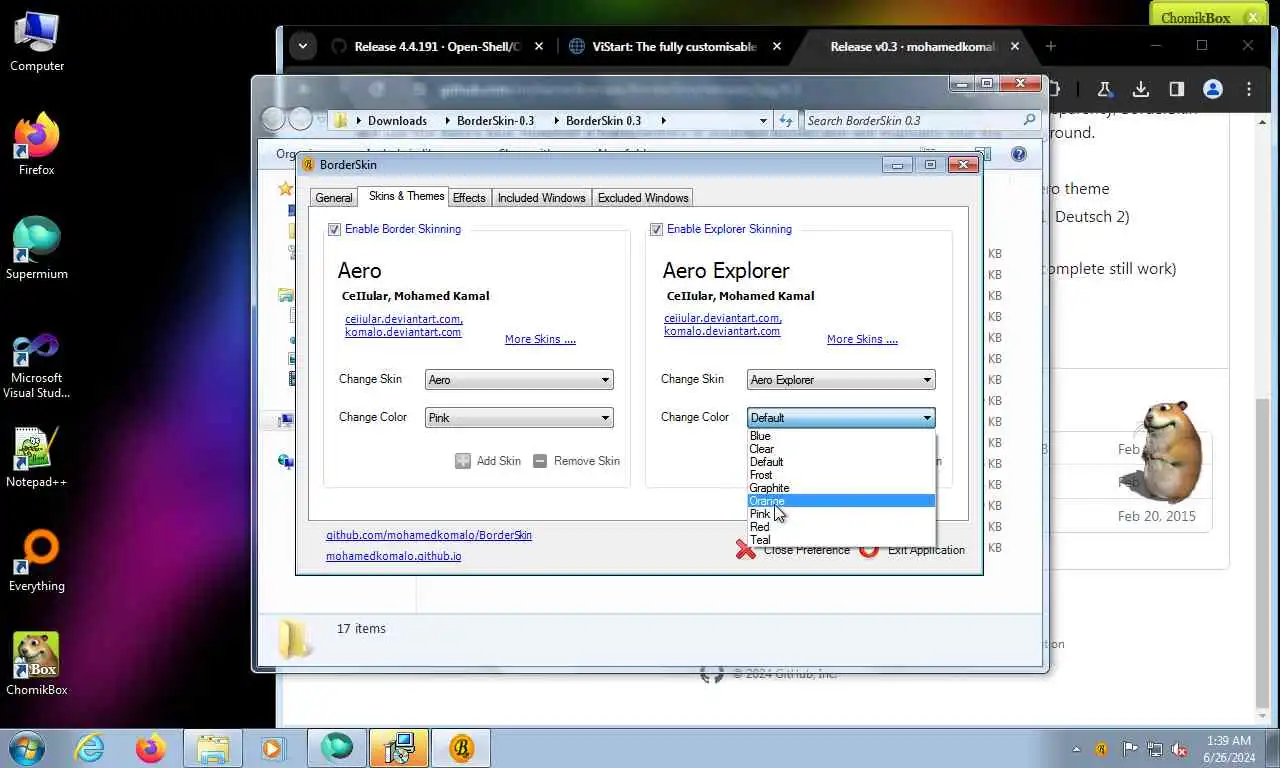
Task: Open the Aero Explorer More Skins link
Action: coord(862,339)
